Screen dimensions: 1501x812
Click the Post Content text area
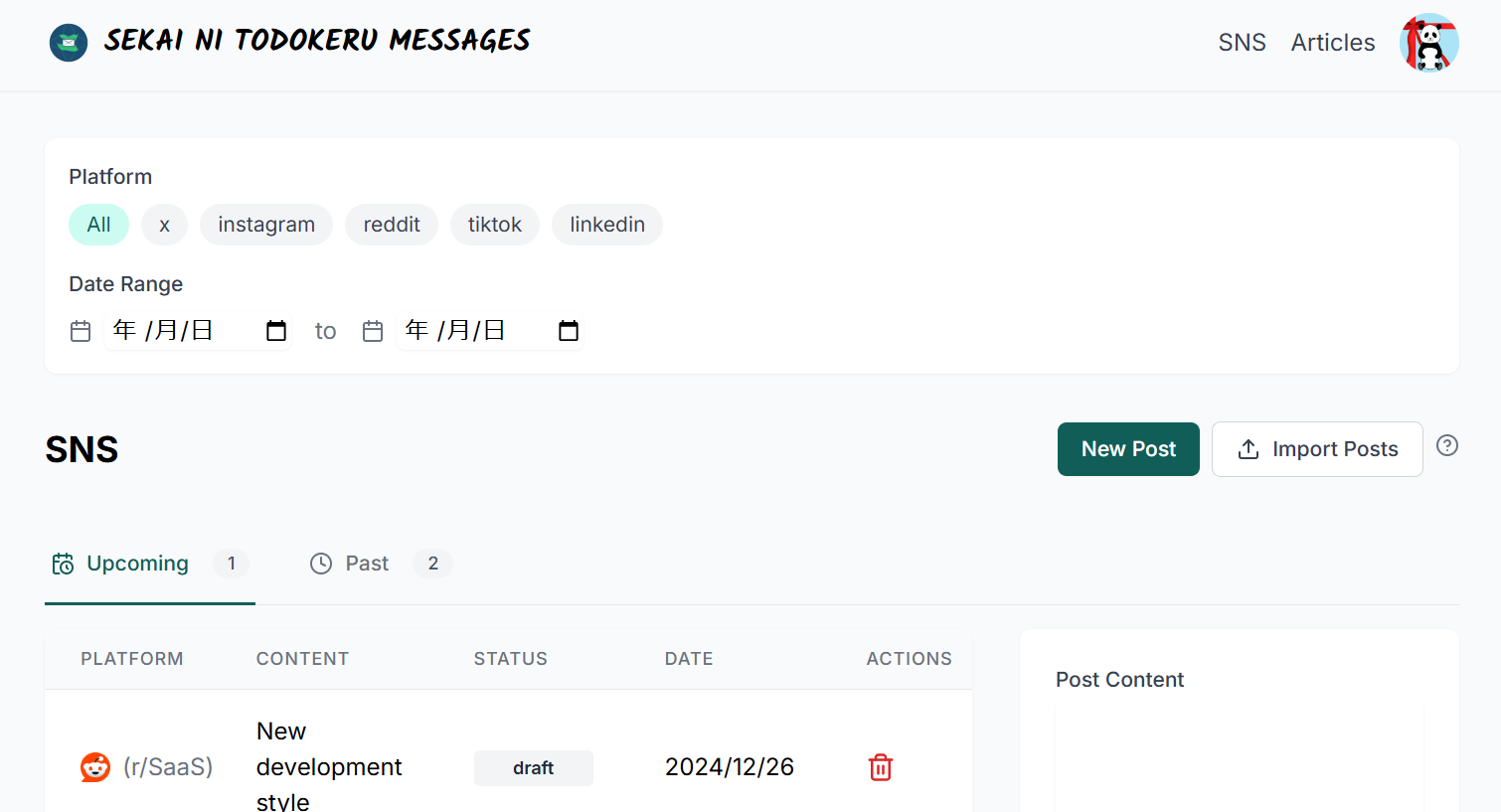coord(1240,758)
